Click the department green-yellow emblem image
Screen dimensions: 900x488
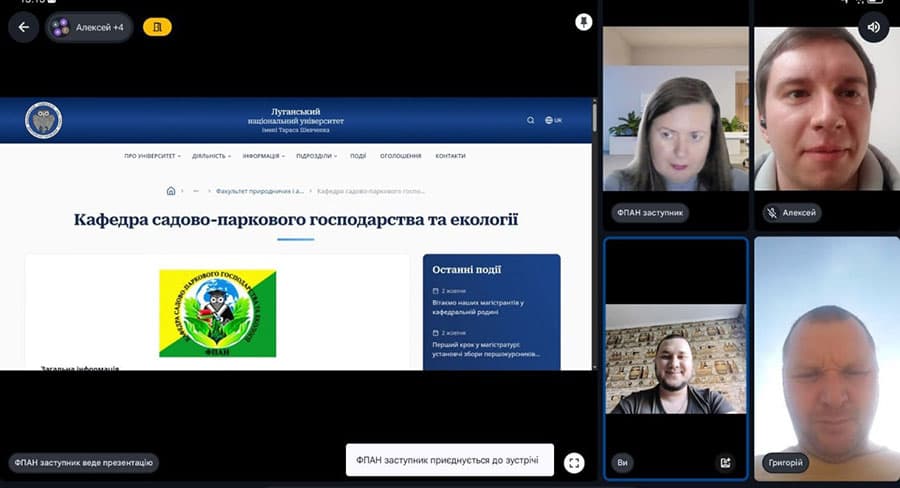pyautogui.click(x=218, y=313)
